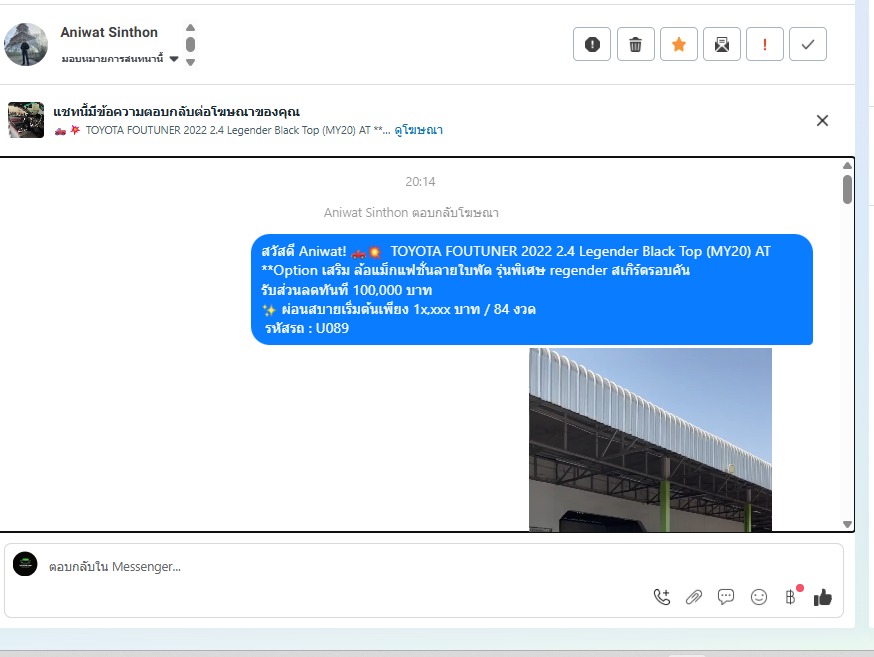Click header small scroll down arrow
The image size is (874, 657).
pyautogui.click(x=190, y=62)
